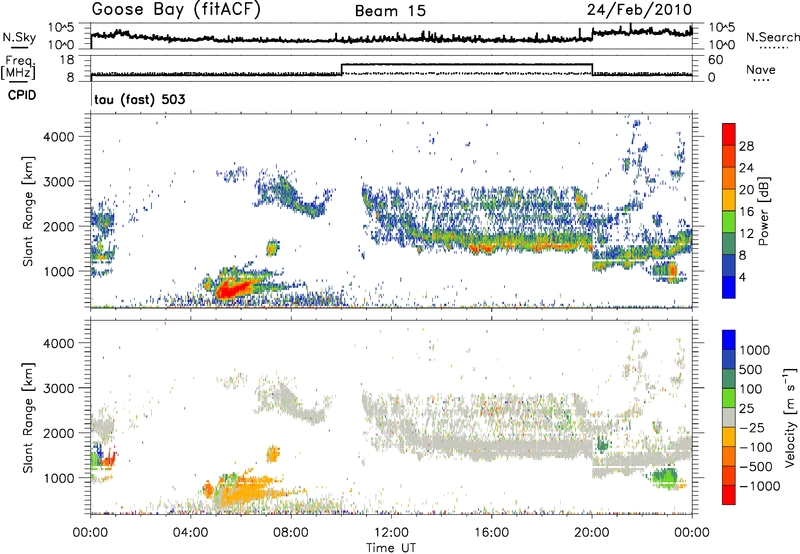Click the 'Time UT' axis title
Screen dimensions: 800x554
(391, 548)
